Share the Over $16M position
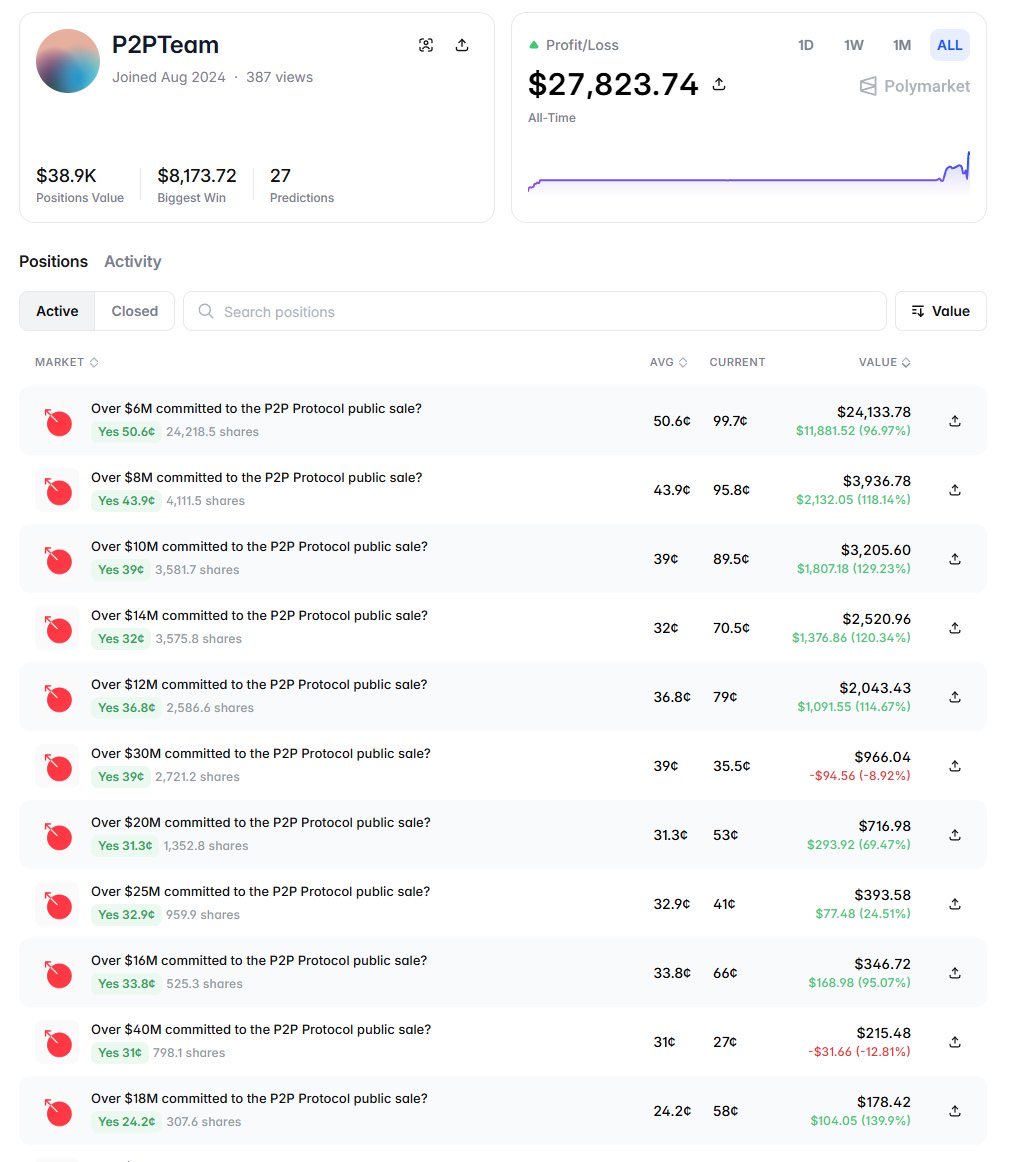1011x1162 pixels. (955, 972)
